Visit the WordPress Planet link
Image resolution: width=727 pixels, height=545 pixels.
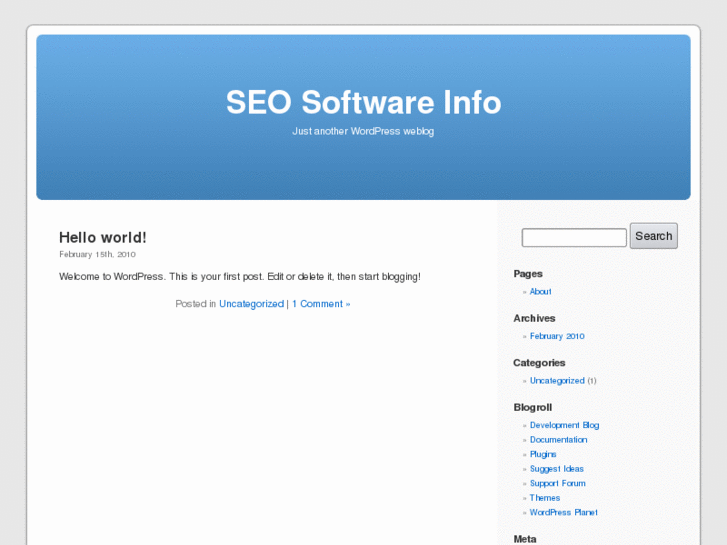click(563, 512)
